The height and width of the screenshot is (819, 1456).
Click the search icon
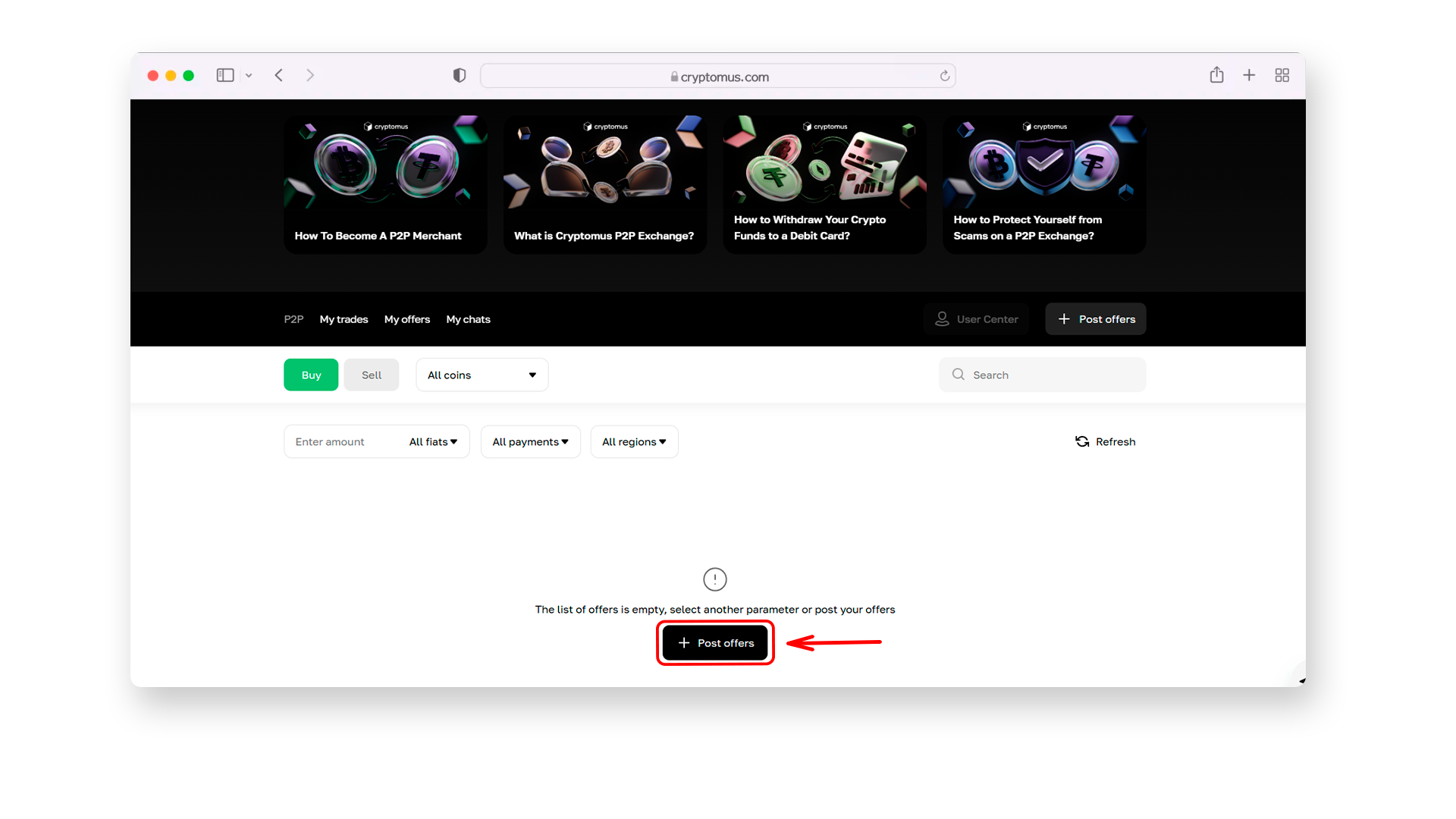[x=958, y=374]
